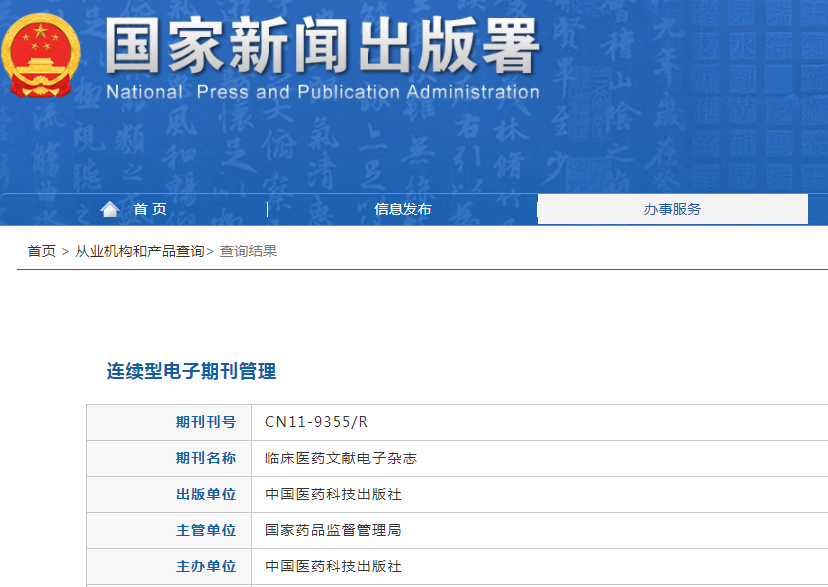Click the 查询结果 breadcrumb text
This screenshot has width=828, height=587.
248,251
